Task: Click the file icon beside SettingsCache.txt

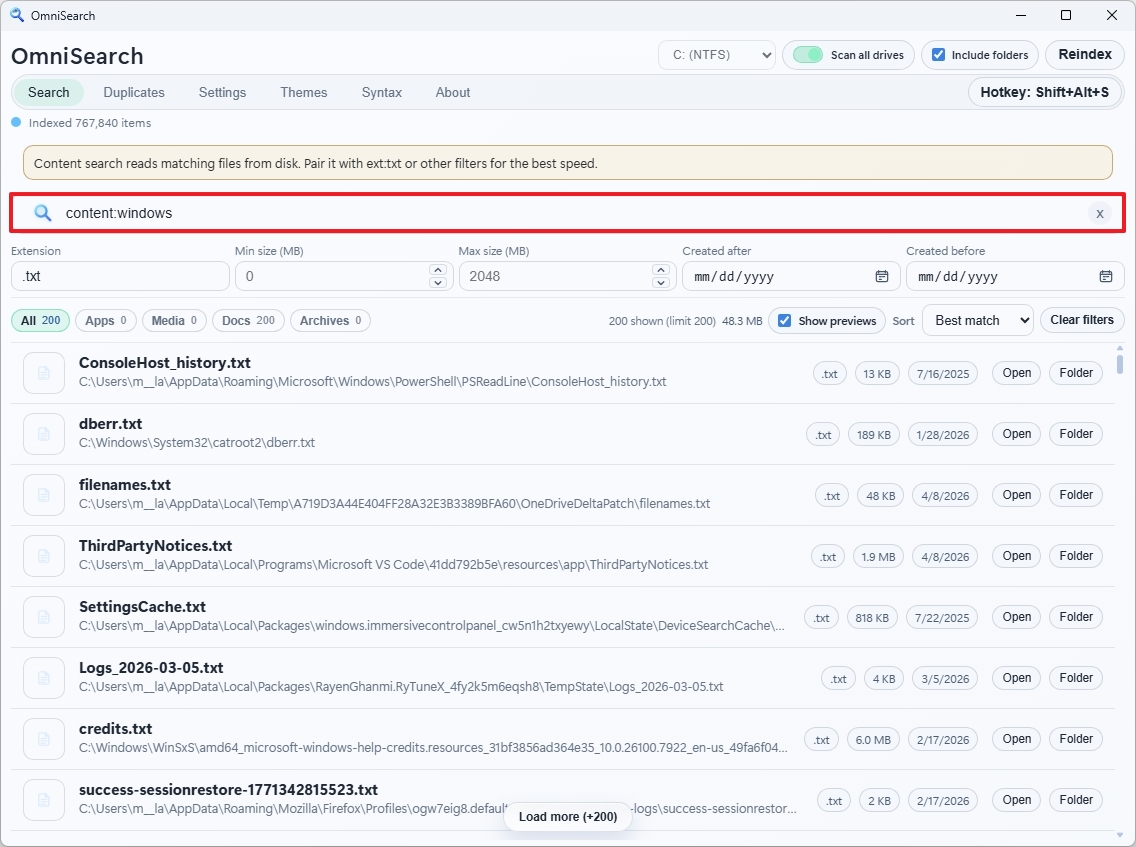Action: [x=43, y=616]
